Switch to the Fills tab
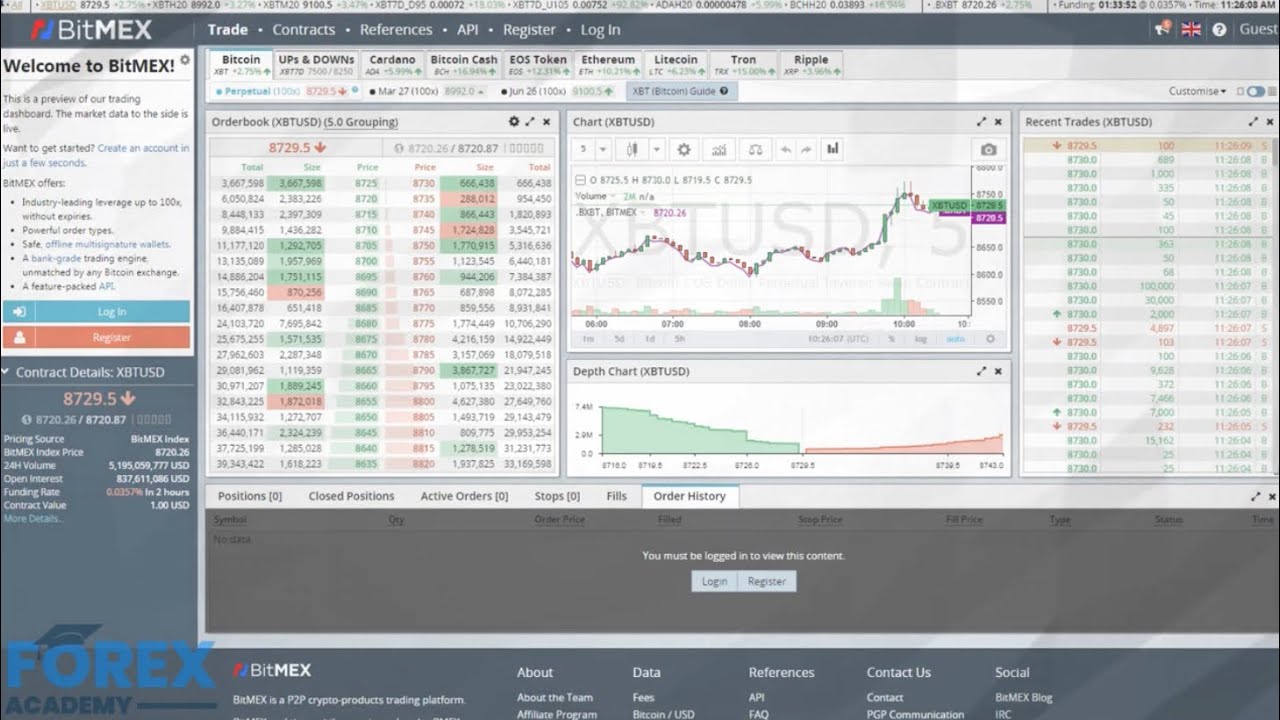This screenshot has width=1280, height=720. [x=617, y=496]
